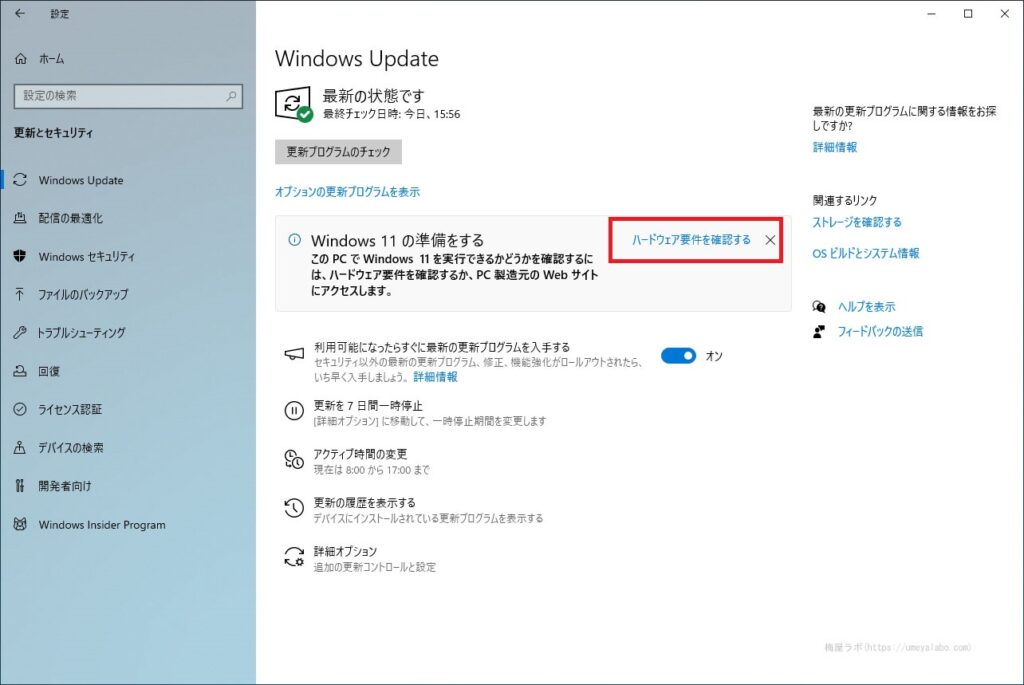
Task: Open オプションの更新プログラムを表示 link
Action: (347, 192)
